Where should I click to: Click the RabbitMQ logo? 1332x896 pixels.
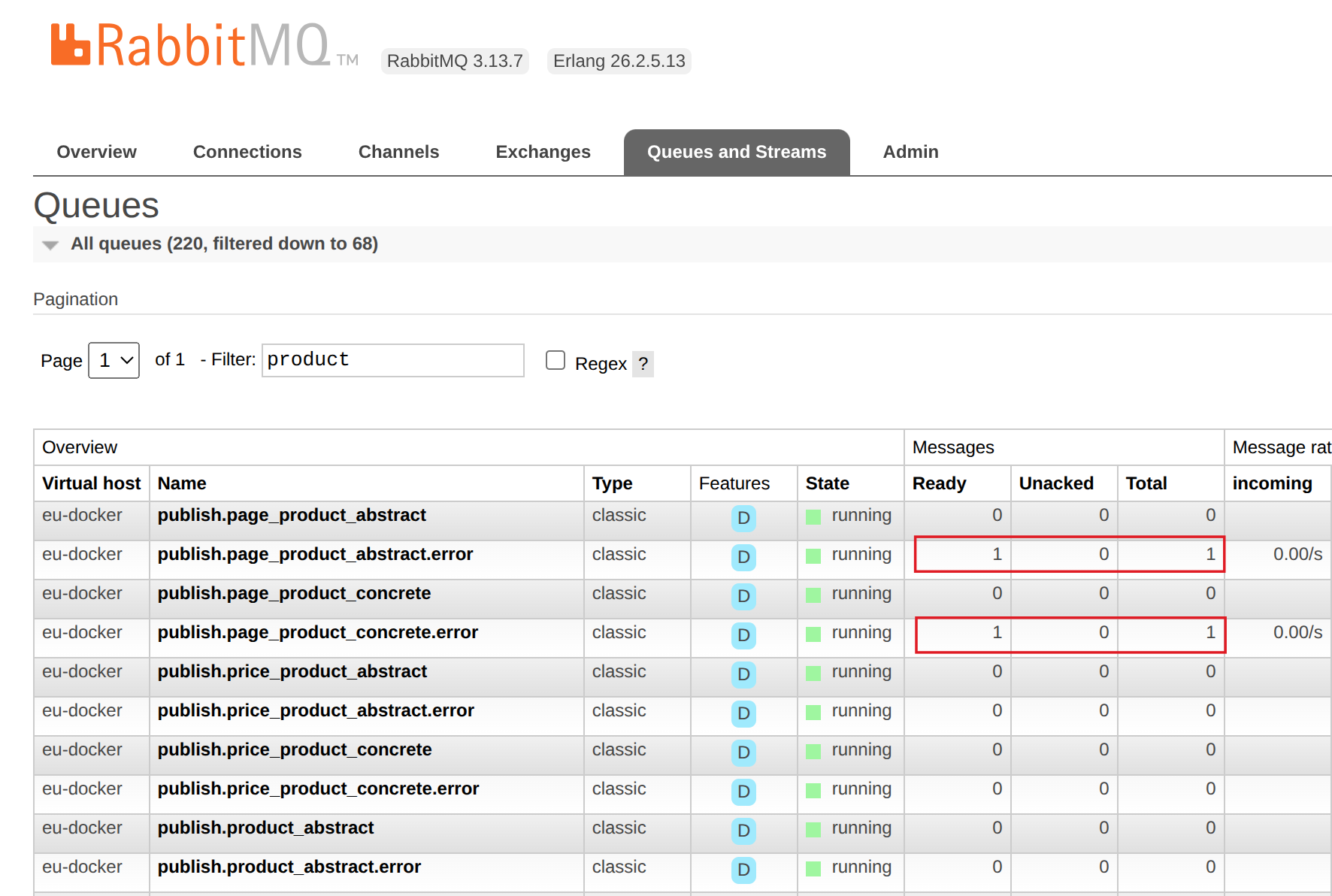pyautogui.click(x=204, y=45)
